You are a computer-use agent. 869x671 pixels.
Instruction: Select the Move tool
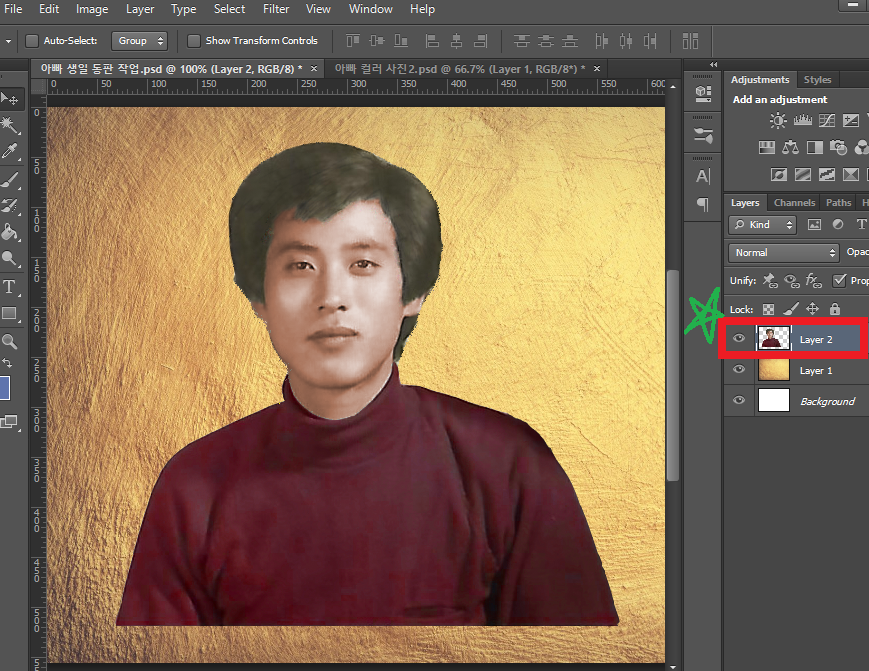click(x=10, y=99)
